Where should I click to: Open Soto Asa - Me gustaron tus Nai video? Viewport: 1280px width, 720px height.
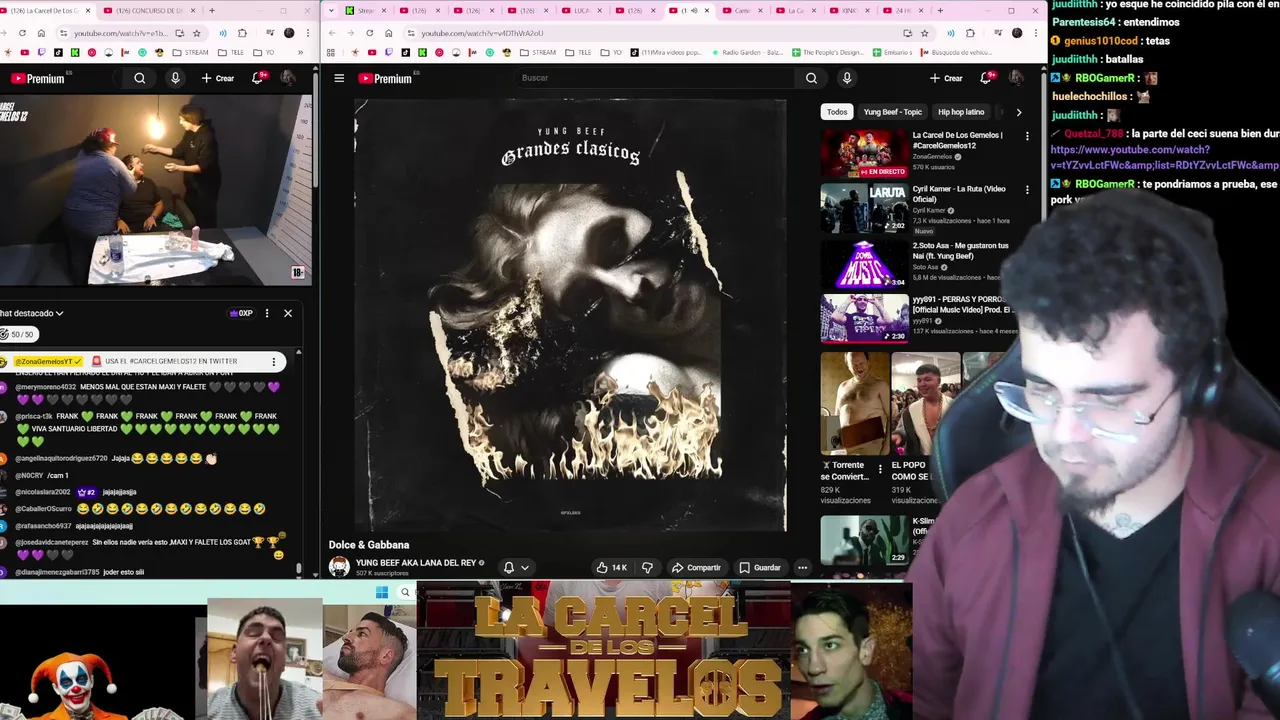pos(864,263)
